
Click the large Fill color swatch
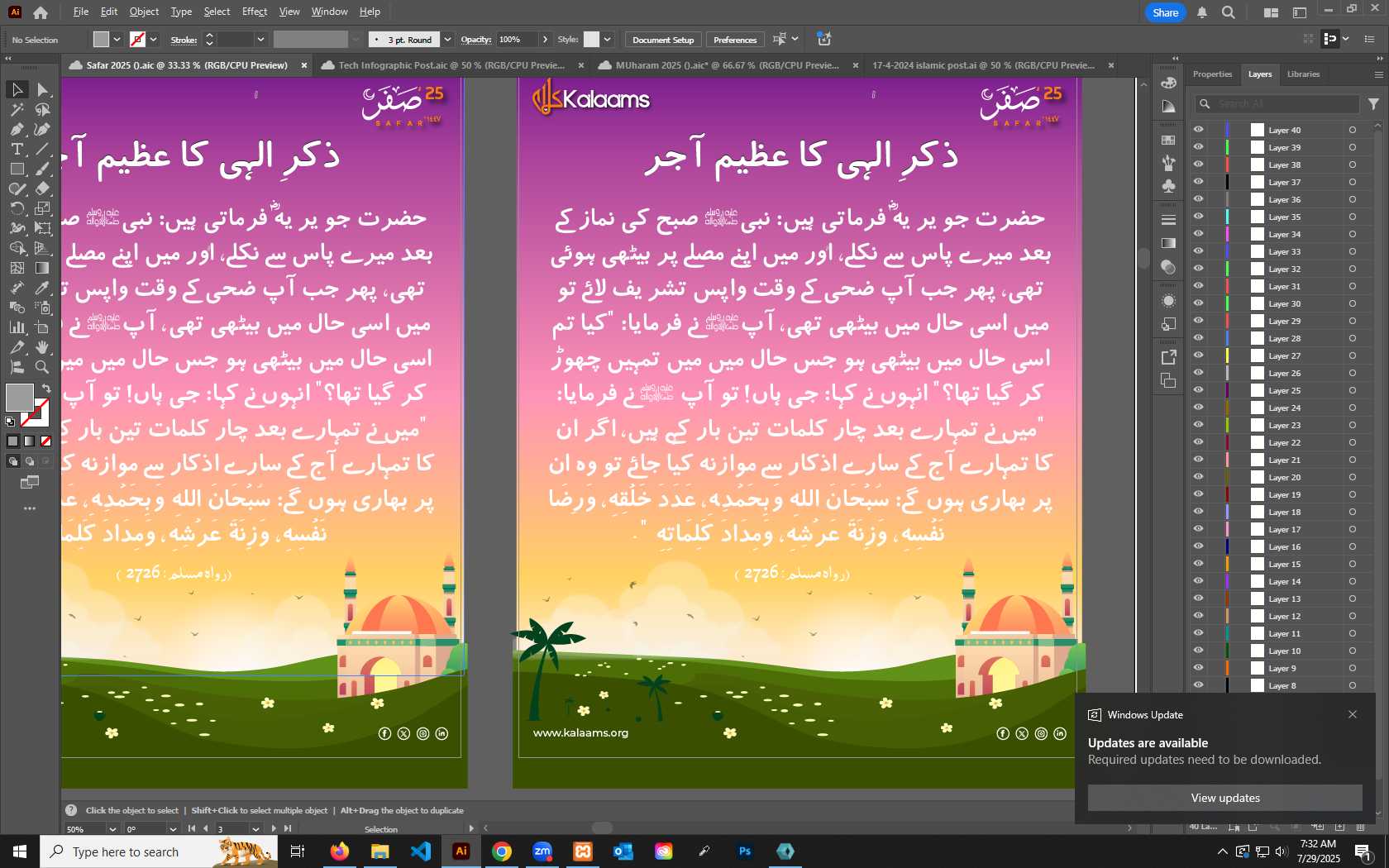pos(19,398)
